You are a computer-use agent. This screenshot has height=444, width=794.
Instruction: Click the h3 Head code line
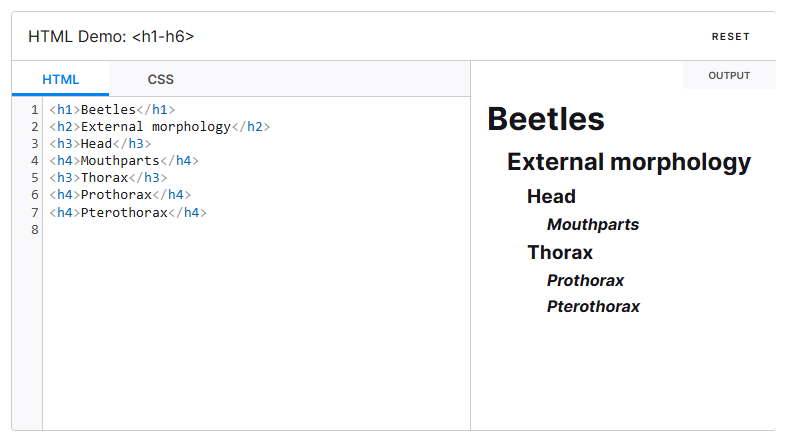[x=100, y=144]
